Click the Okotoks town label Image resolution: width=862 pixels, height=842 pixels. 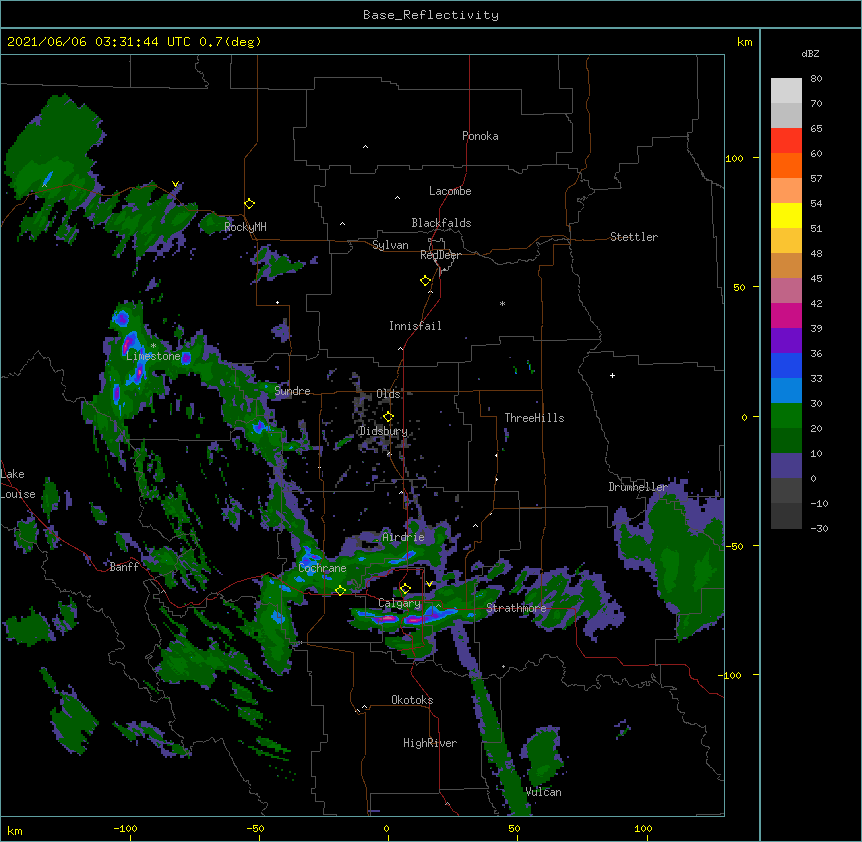coord(412,700)
